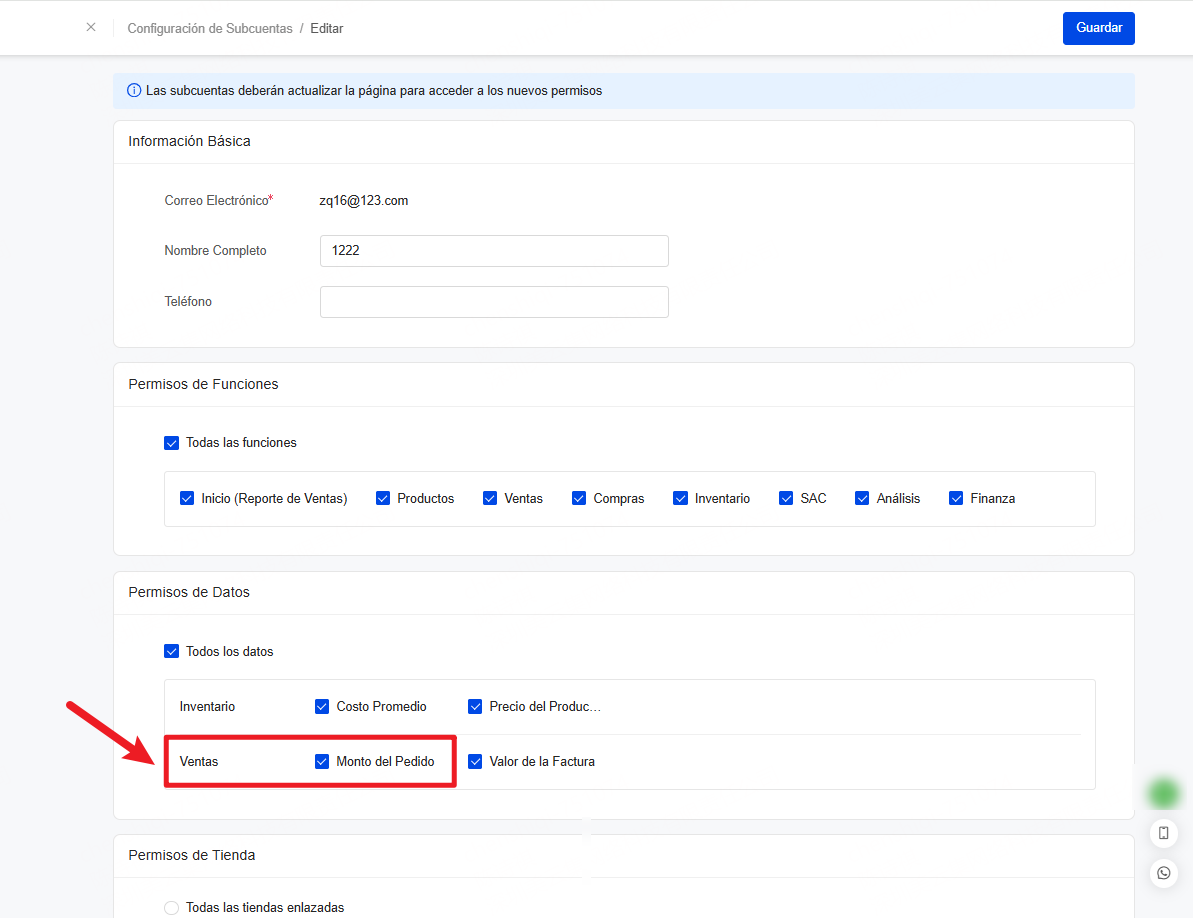Uncheck Todos los datos checkbox
Screen dimensions: 1193x918
[171, 651]
